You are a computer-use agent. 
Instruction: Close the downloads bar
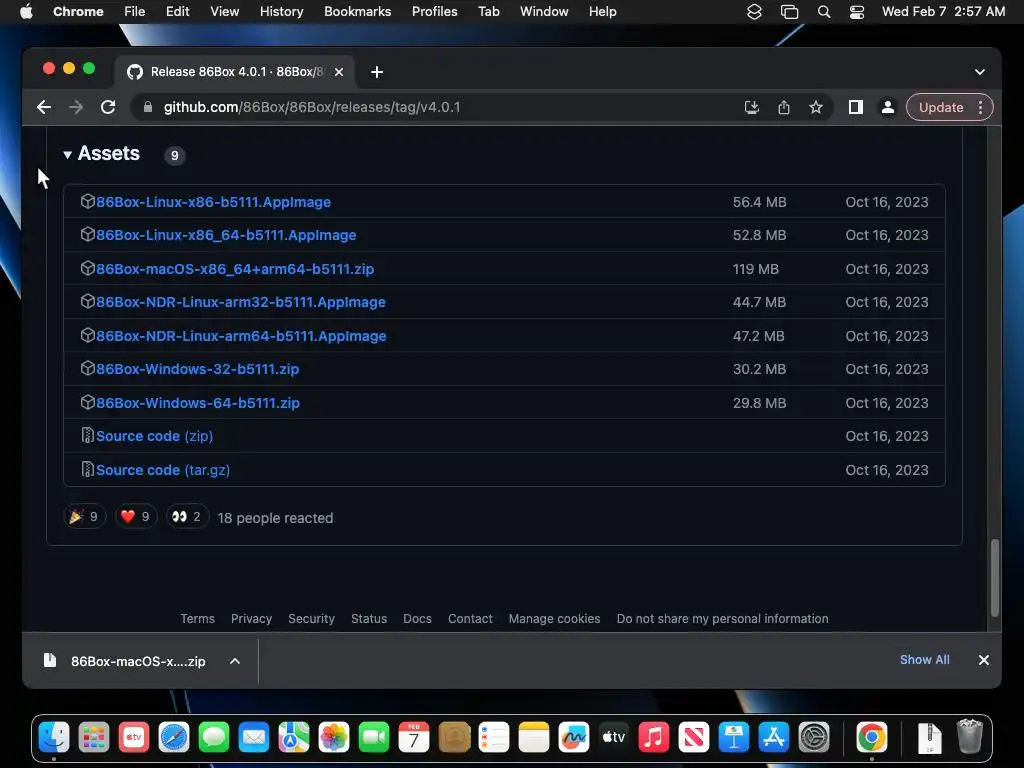984,660
